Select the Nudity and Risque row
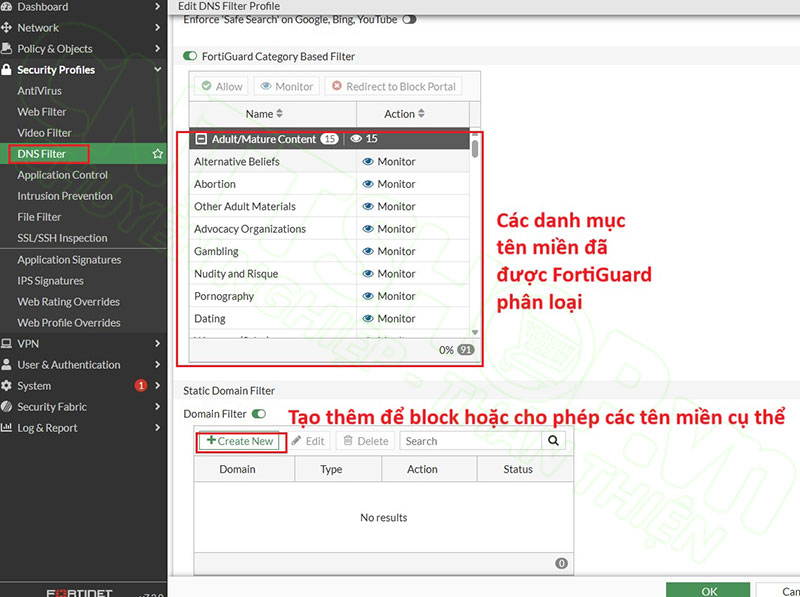 click(x=329, y=273)
